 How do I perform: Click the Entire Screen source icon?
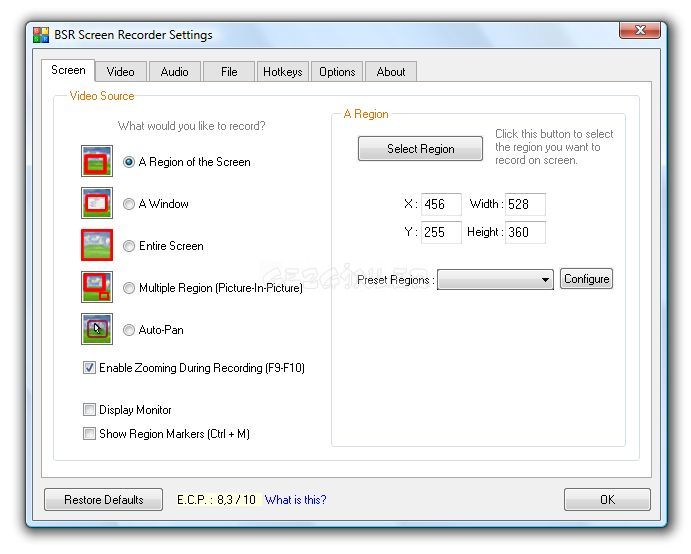97,245
